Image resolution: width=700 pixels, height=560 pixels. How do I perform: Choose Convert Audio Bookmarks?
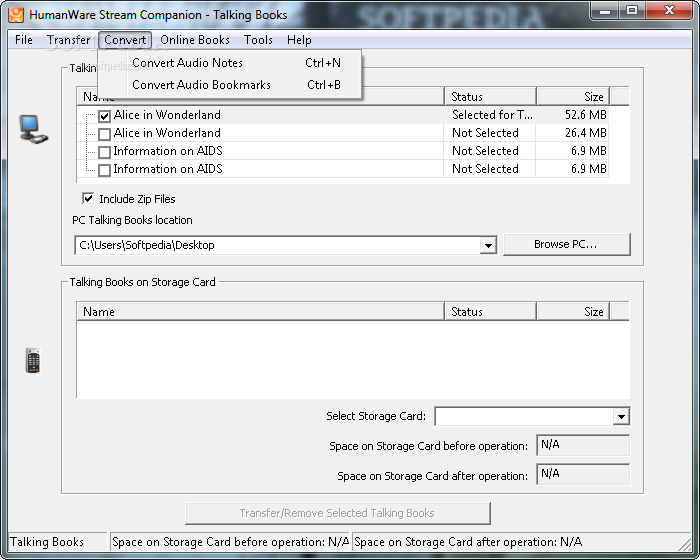click(229, 85)
